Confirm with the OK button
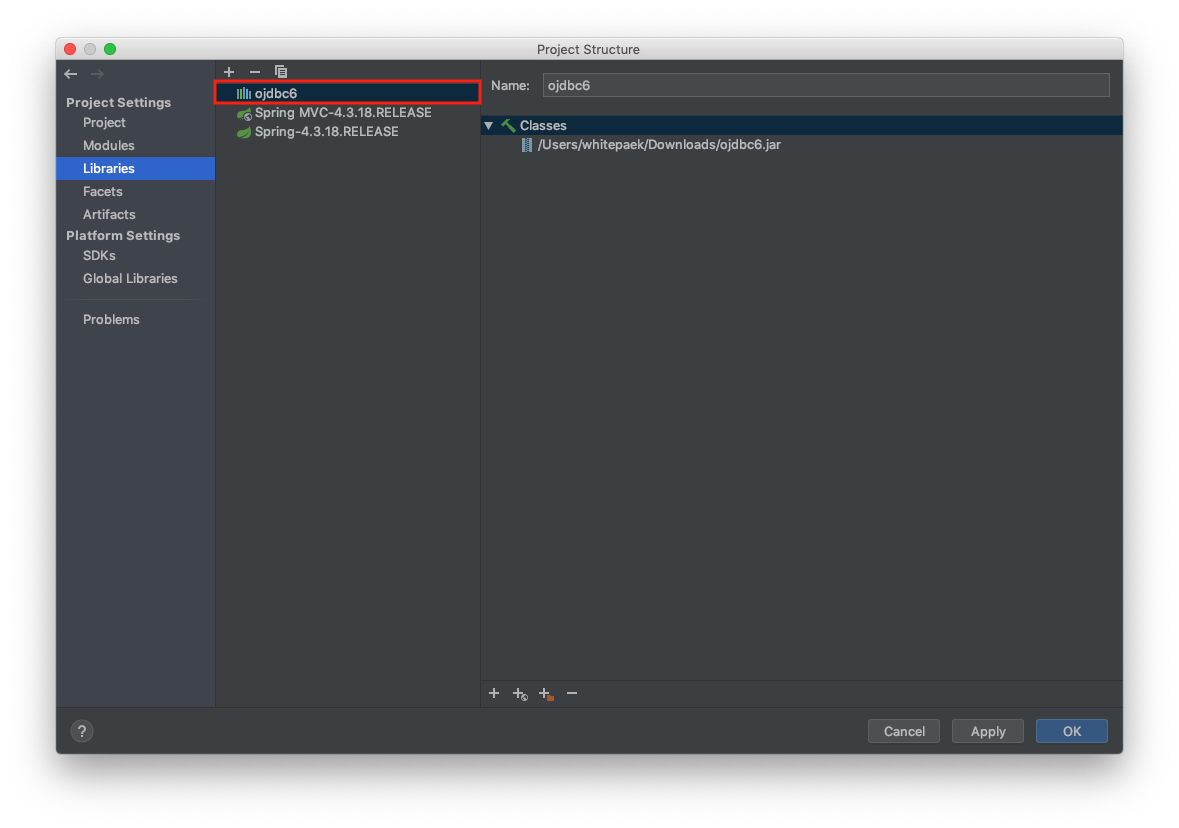This screenshot has height=828, width=1179. 1071,731
